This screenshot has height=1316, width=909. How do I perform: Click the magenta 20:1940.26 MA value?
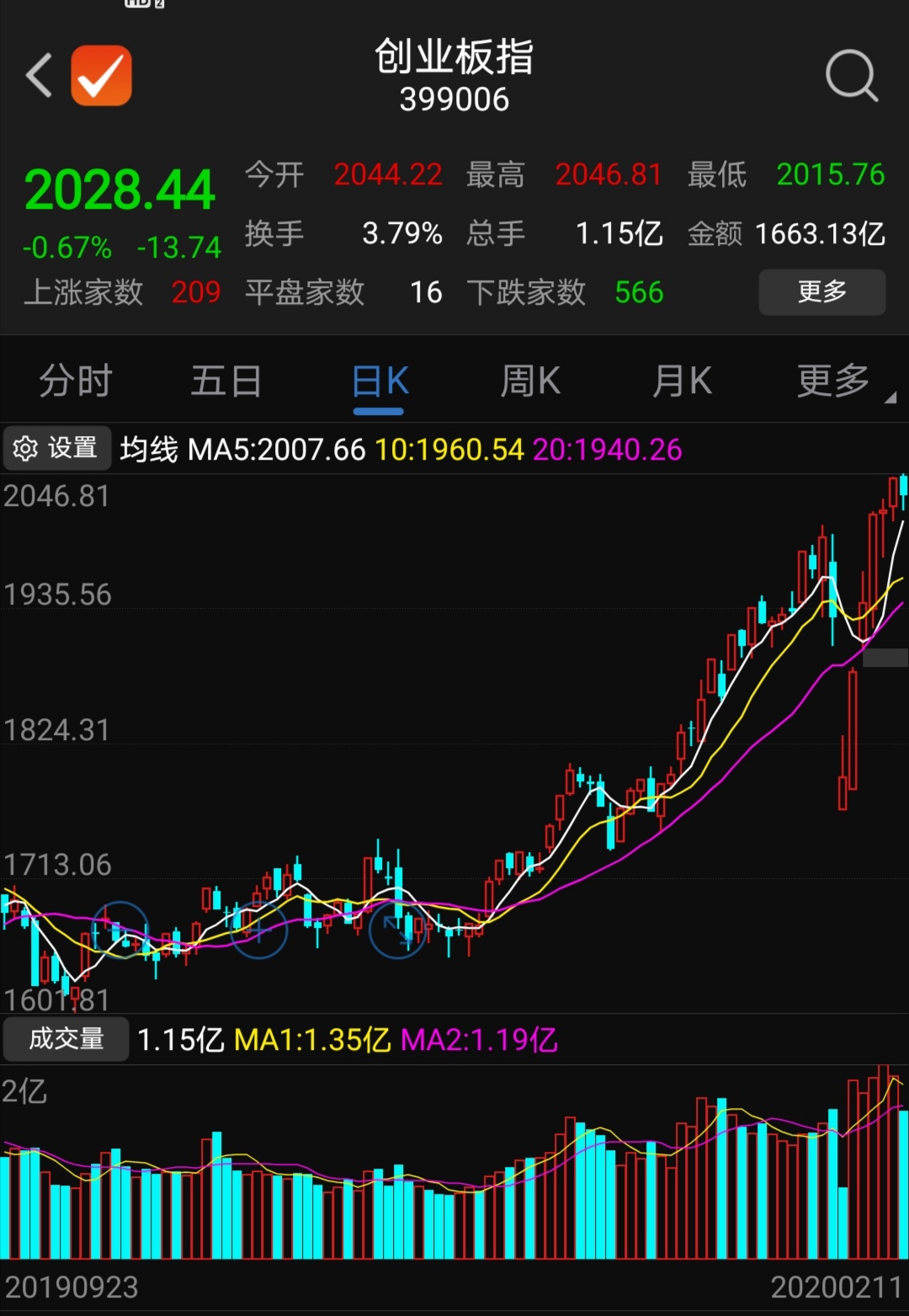pos(607,450)
